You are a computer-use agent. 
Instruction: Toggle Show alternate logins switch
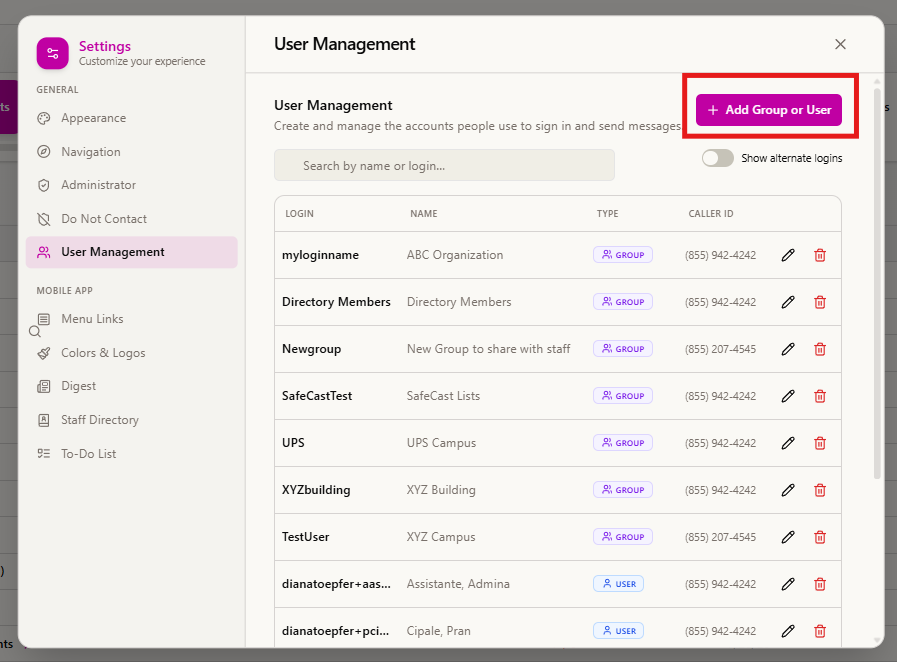tap(717, 158)
